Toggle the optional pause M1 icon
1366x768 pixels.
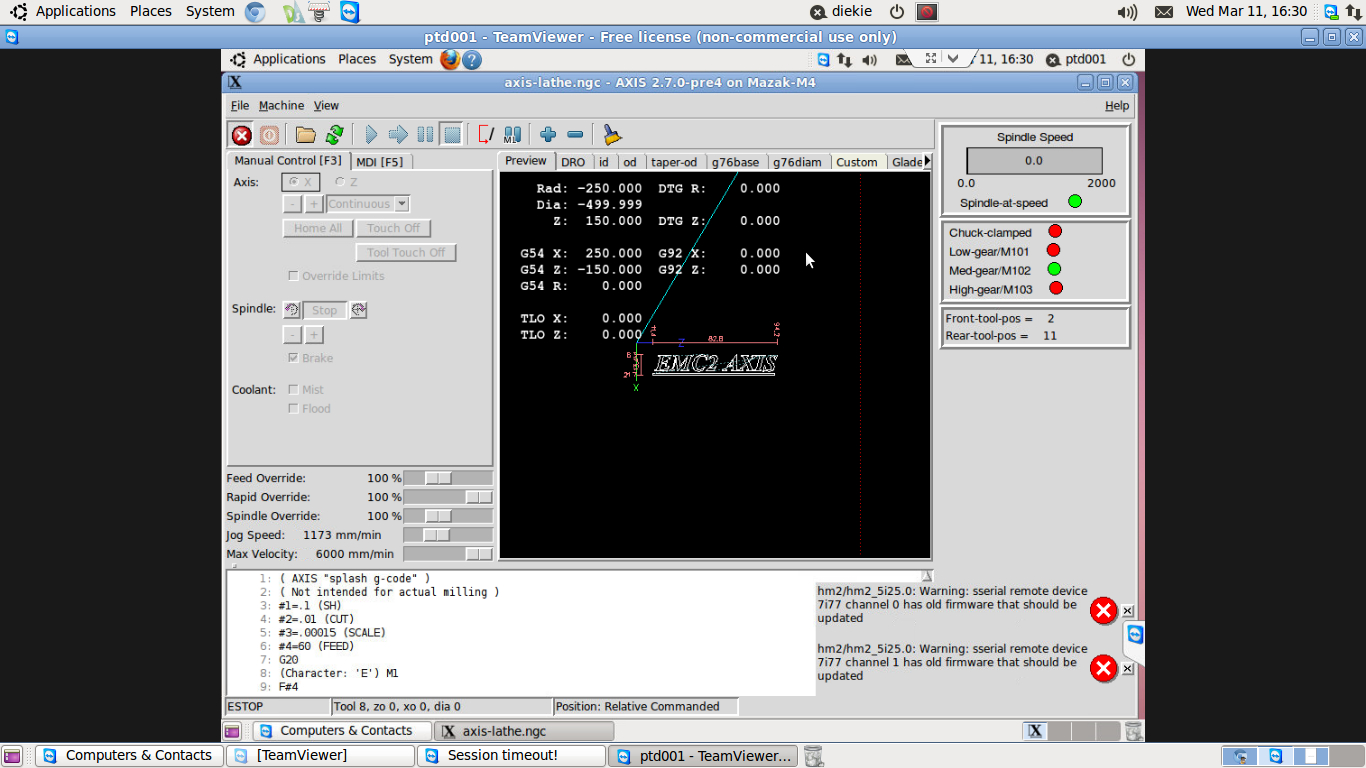(513, 135)
